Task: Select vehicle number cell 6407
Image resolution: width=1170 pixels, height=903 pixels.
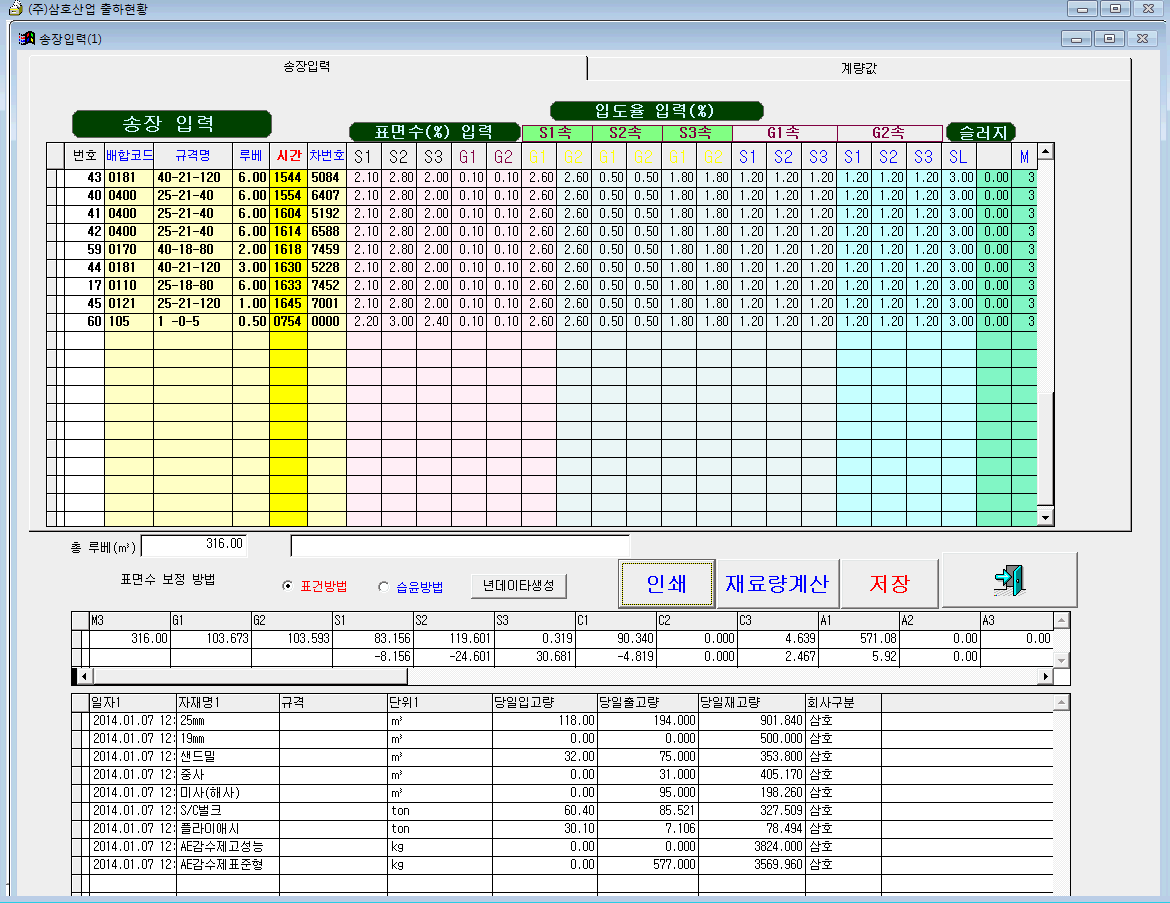Action: click(327, 196)
